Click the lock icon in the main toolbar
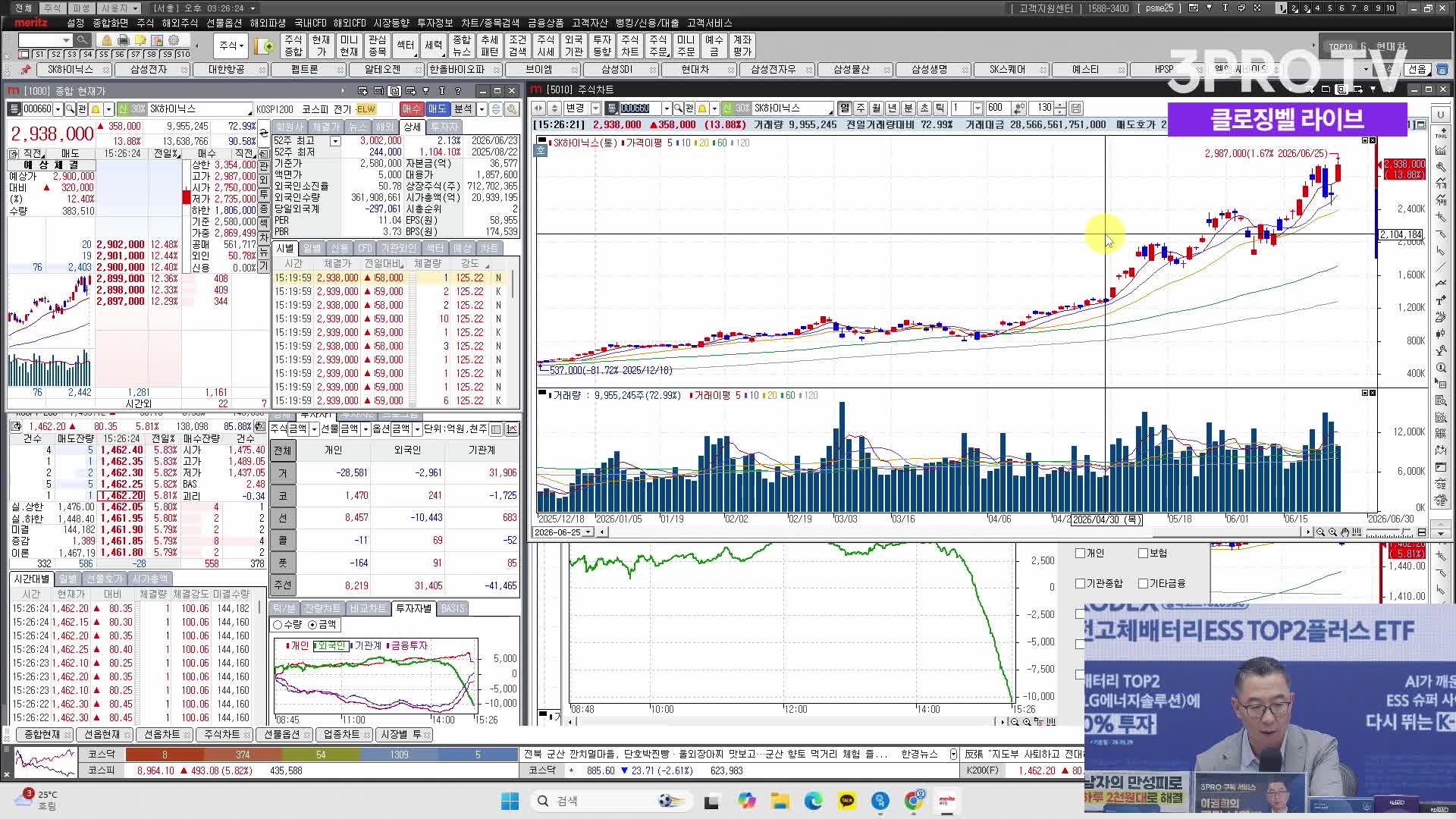This screenshot has height=819, width=1456. [107, 40]
